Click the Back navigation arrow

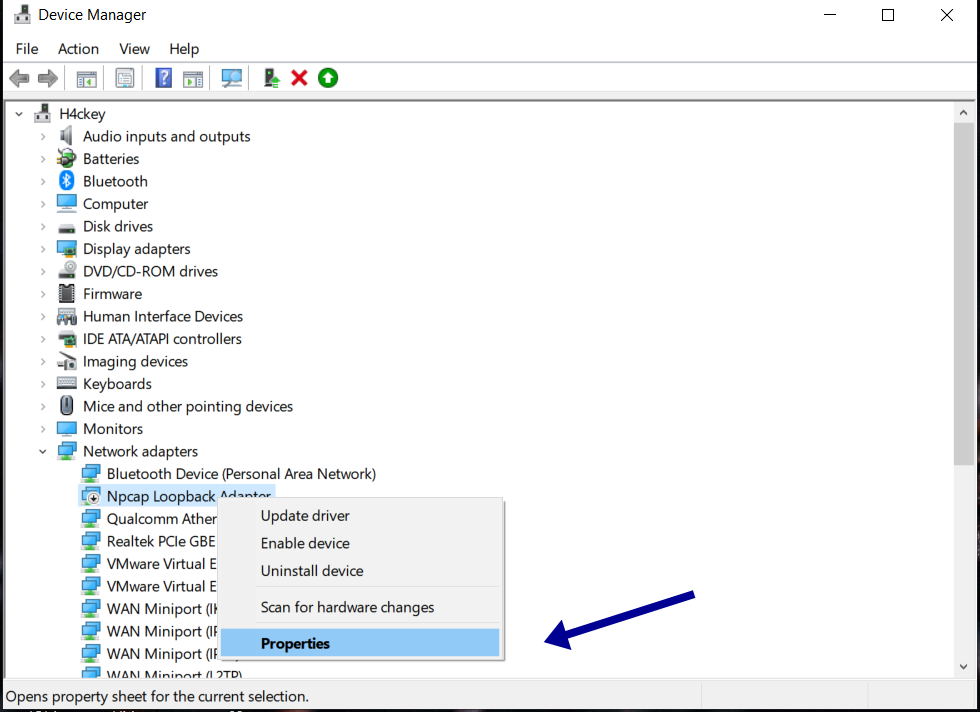(18, 77)
